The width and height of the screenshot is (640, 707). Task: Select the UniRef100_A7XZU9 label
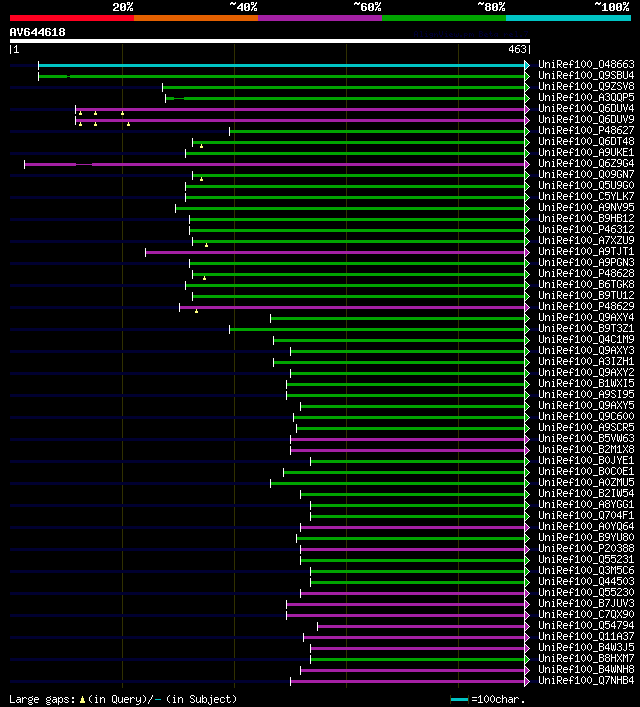[586, 240]
